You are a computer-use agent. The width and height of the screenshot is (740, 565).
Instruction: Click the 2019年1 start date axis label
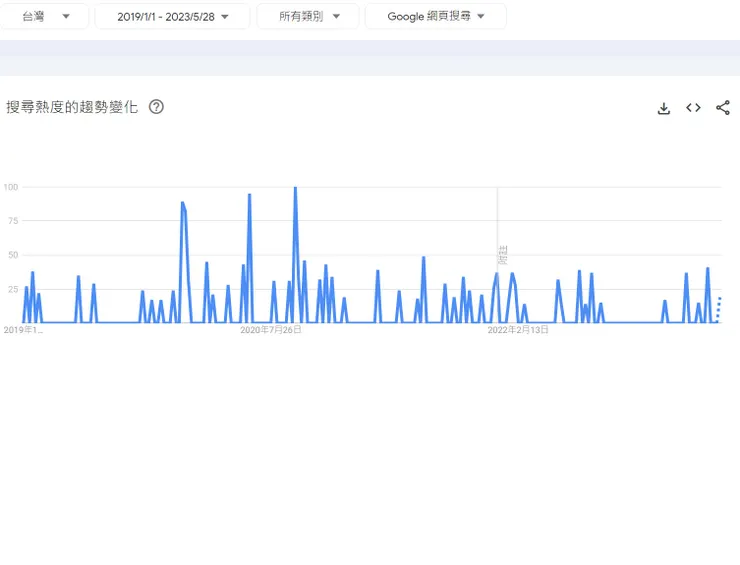point(23,330)
